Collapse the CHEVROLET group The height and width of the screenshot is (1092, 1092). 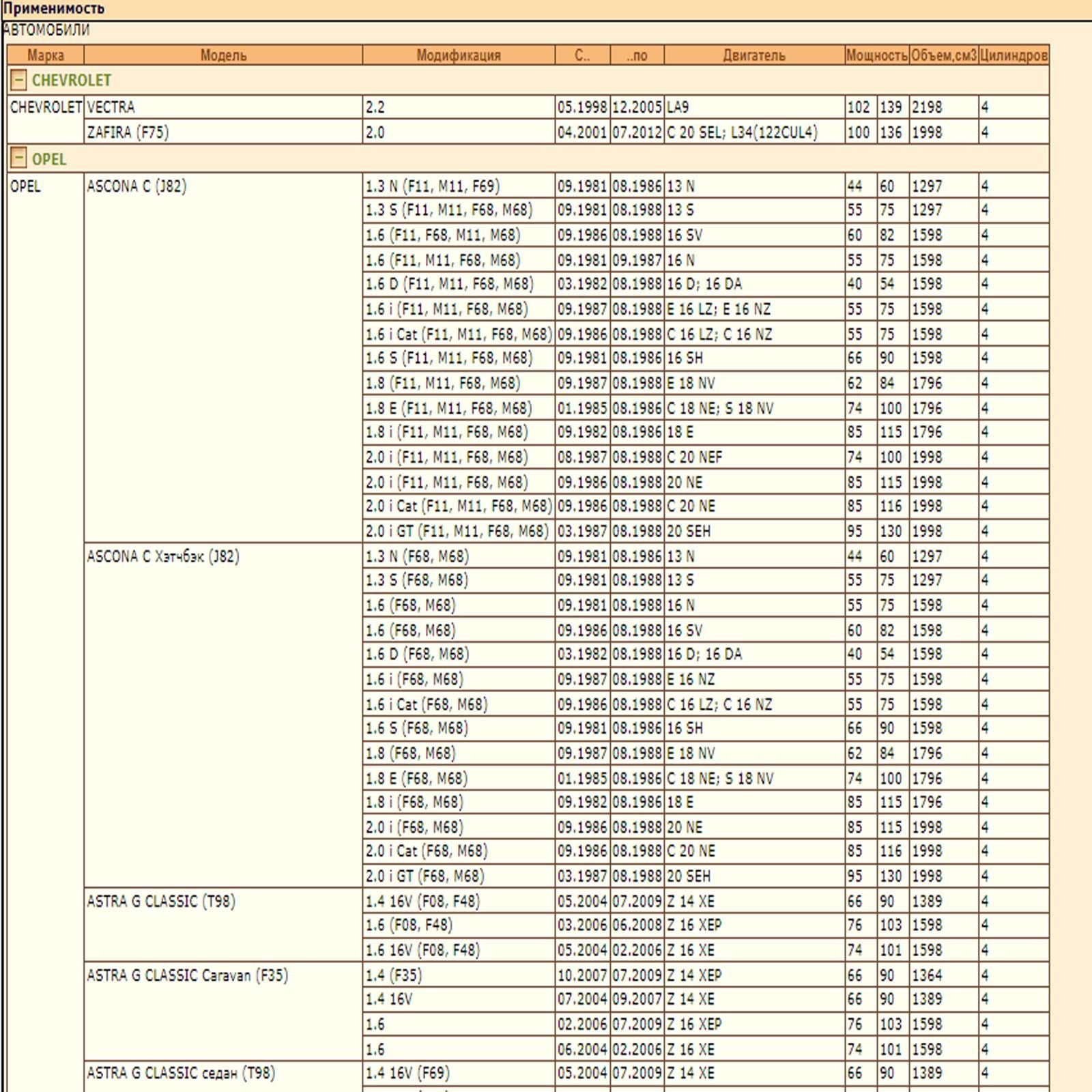point(19,81)
